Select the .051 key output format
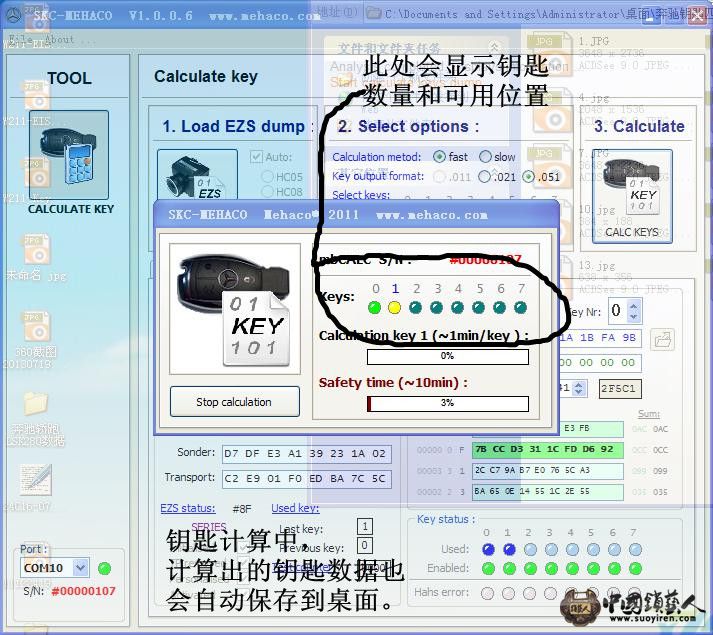Viewport: 713px width, 635px height. (528, 176)
